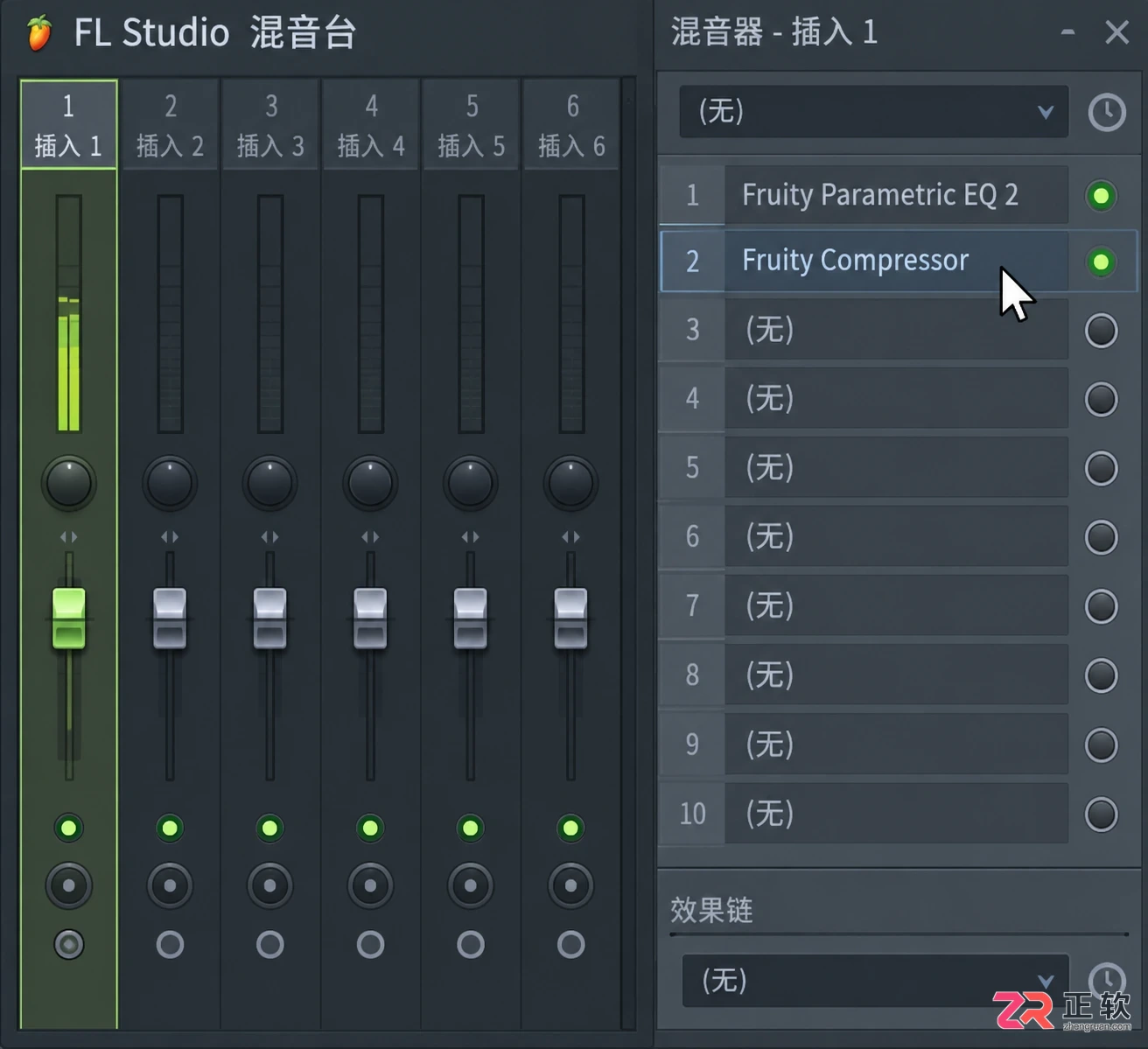The image size is (1148, 1049).
Task: Open effect slot 7 (无) selector
Action: coord(896,605)
